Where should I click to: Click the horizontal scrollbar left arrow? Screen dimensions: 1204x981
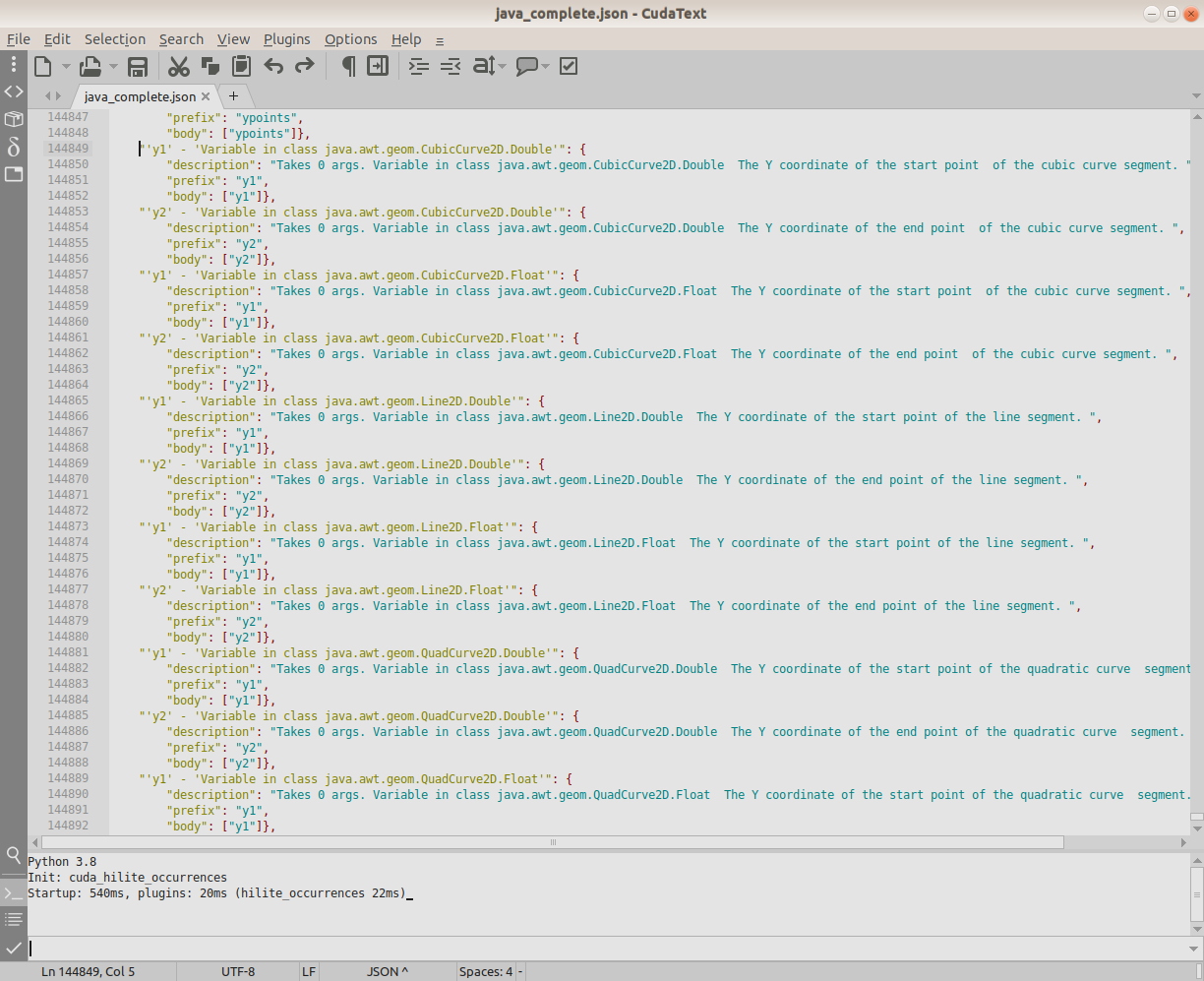click(36, 842)
